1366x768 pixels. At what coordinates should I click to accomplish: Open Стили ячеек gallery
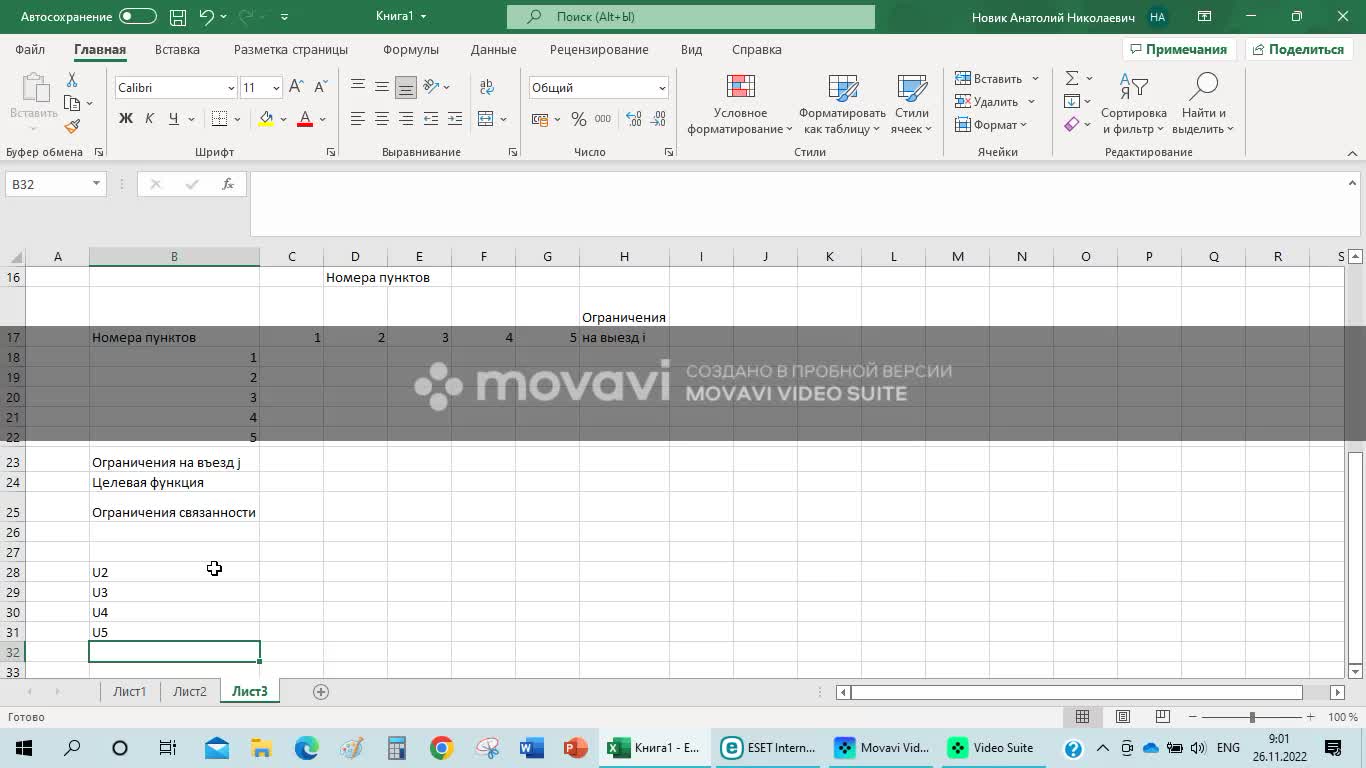point(911,104)
